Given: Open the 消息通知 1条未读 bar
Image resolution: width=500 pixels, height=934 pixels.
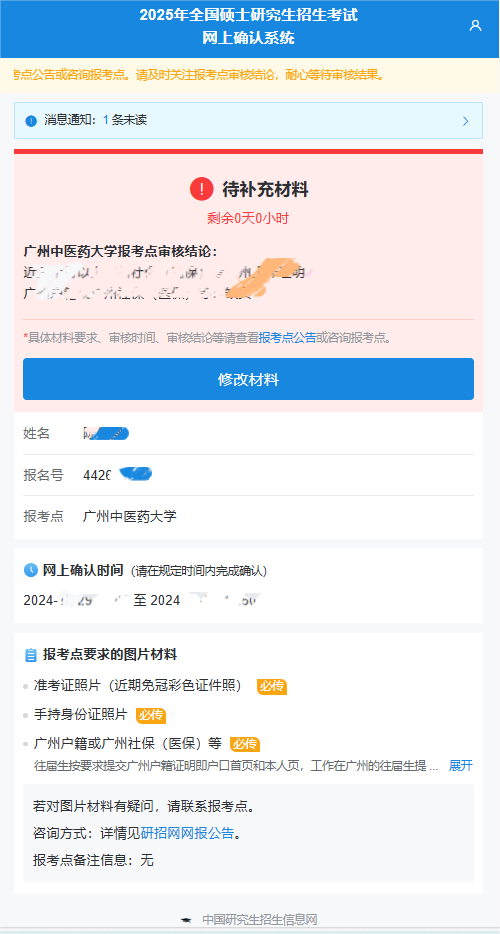Looking at the screenshot, I should click(x=249, y=120).
